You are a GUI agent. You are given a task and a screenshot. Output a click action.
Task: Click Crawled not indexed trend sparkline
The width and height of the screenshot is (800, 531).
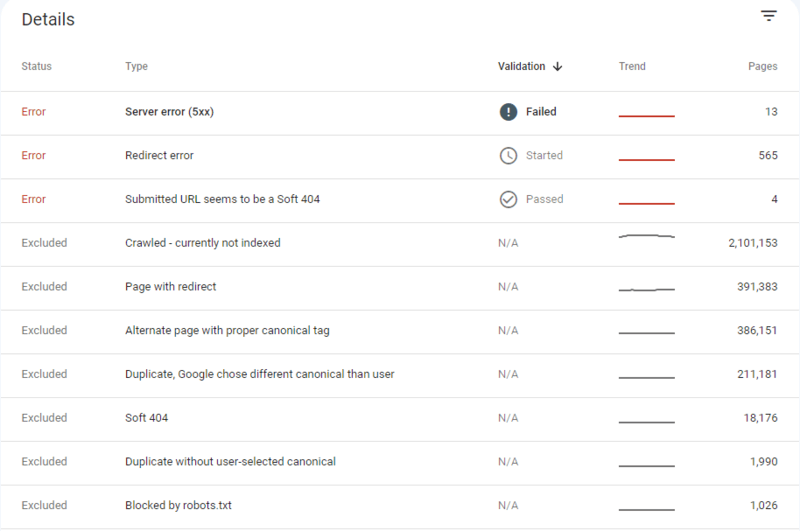[646, 237]
